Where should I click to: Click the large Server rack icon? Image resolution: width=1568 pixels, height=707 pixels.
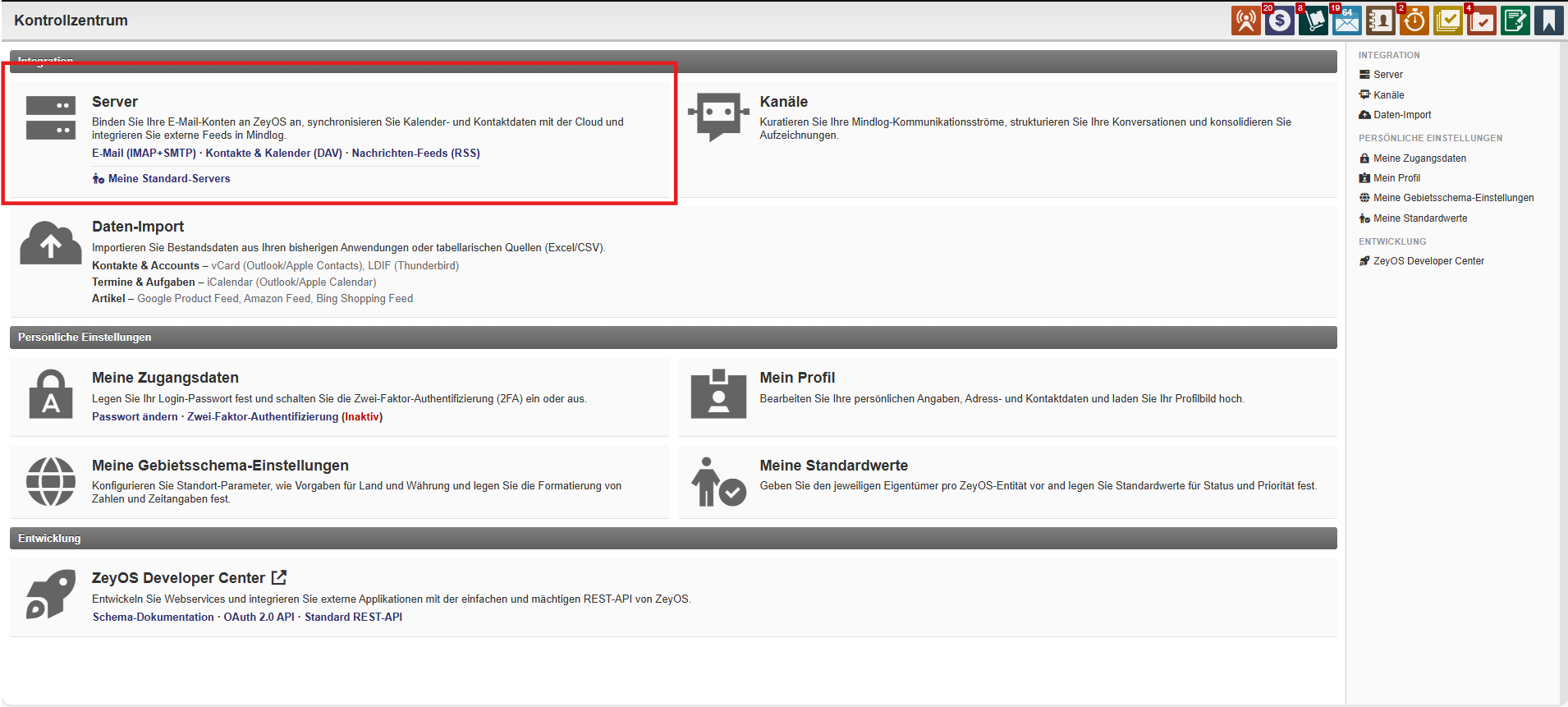point(51,117)
